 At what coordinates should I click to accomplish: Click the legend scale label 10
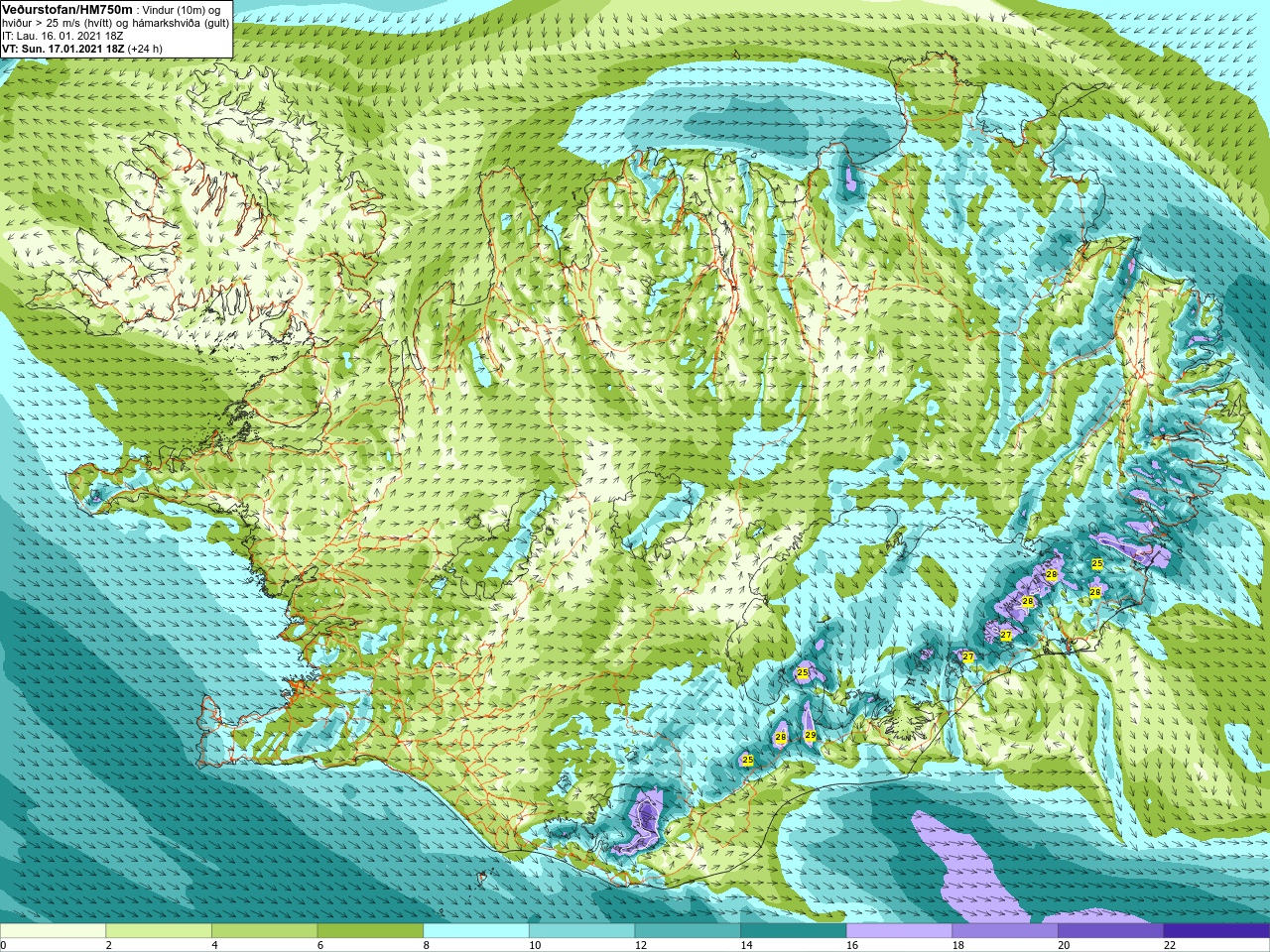(535, 945)
